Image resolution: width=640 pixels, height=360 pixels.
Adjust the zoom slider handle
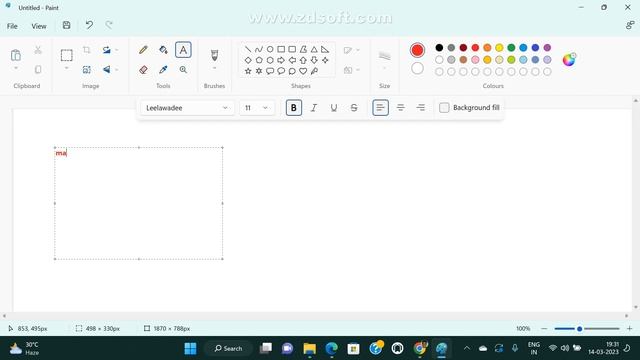tap(579, 329)
